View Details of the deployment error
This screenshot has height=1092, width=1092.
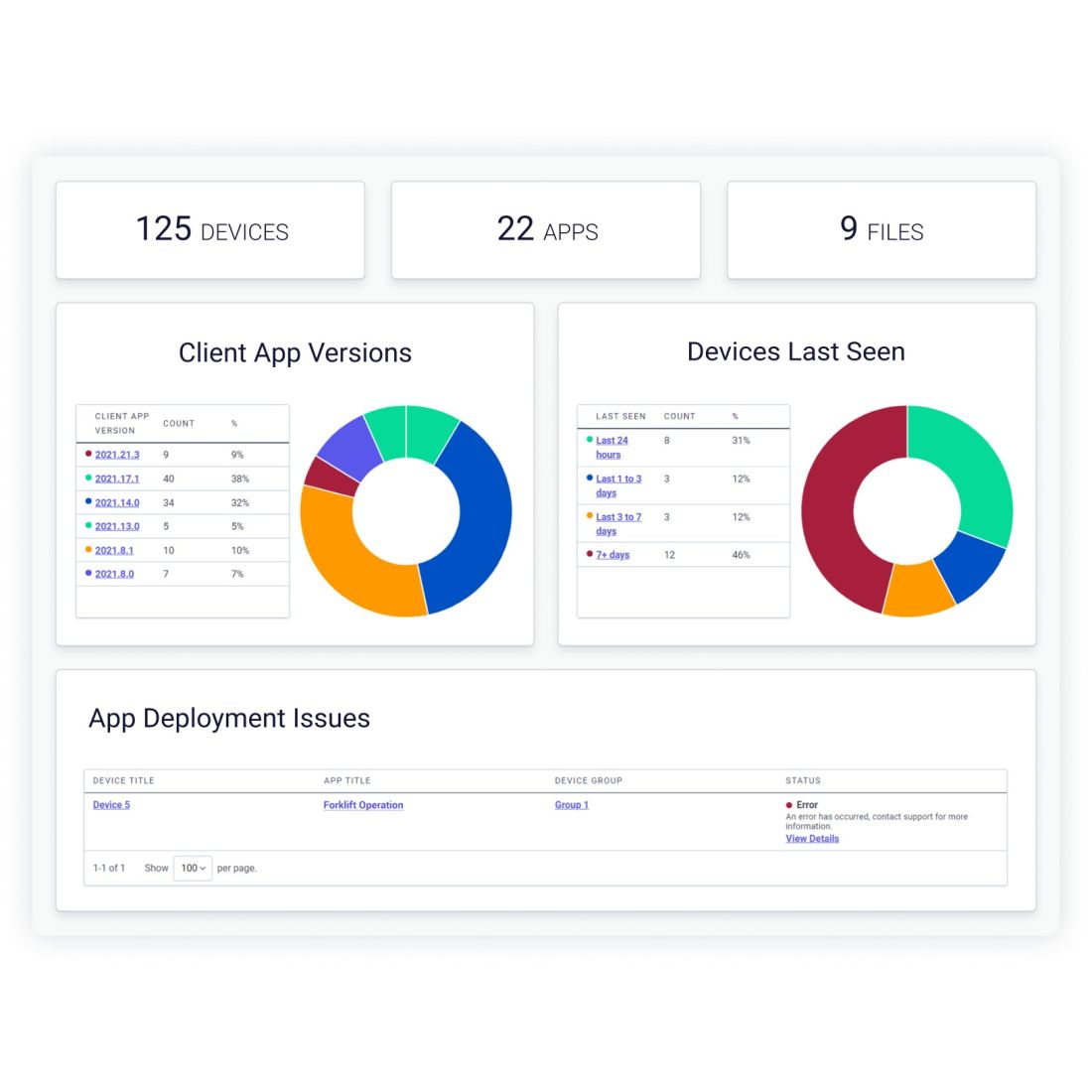812,839
